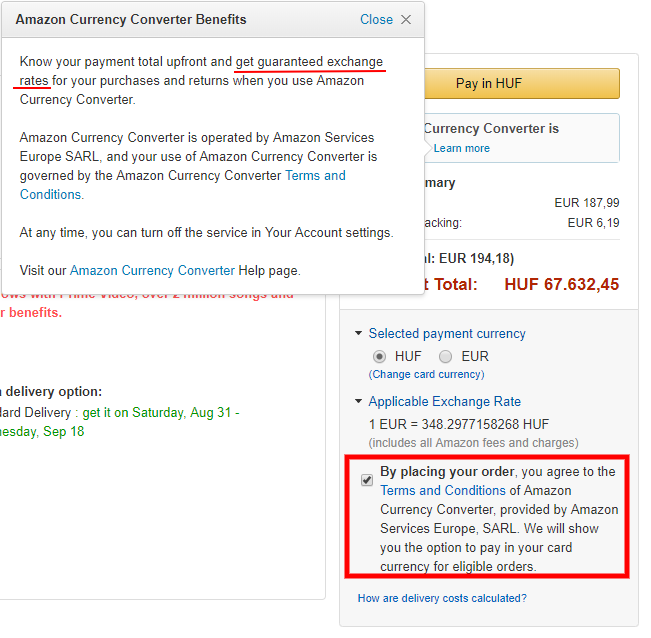Screen dimensions: 651x638
Task: Open the Amazon Currency Converter Help page link
Action: [x=152, y=270]
